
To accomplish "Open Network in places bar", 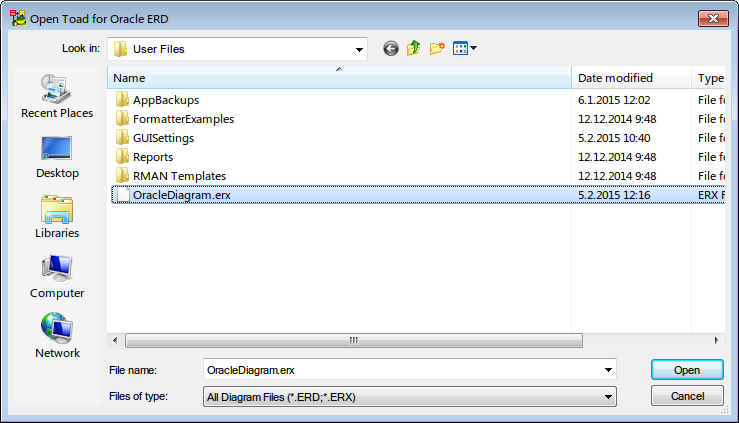I will pyautogui.click(x=57, y=336).
